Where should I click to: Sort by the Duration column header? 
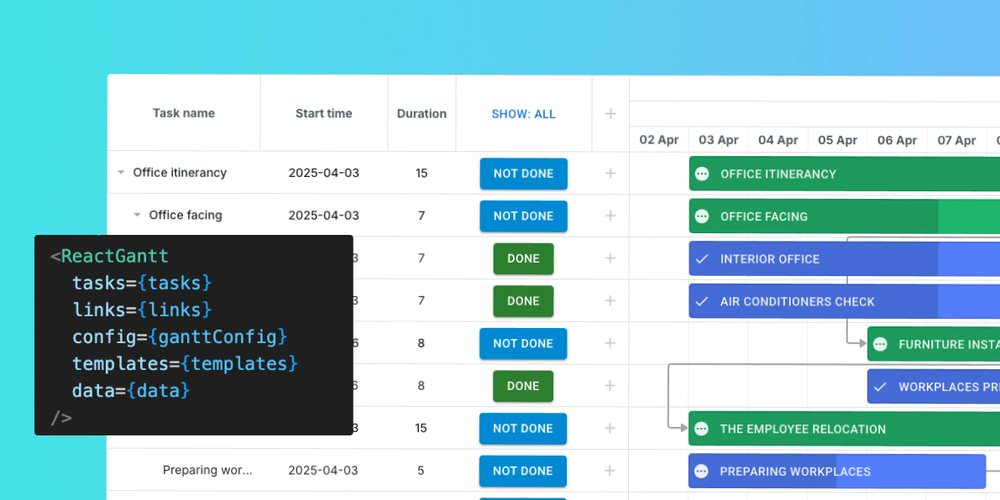422,114
